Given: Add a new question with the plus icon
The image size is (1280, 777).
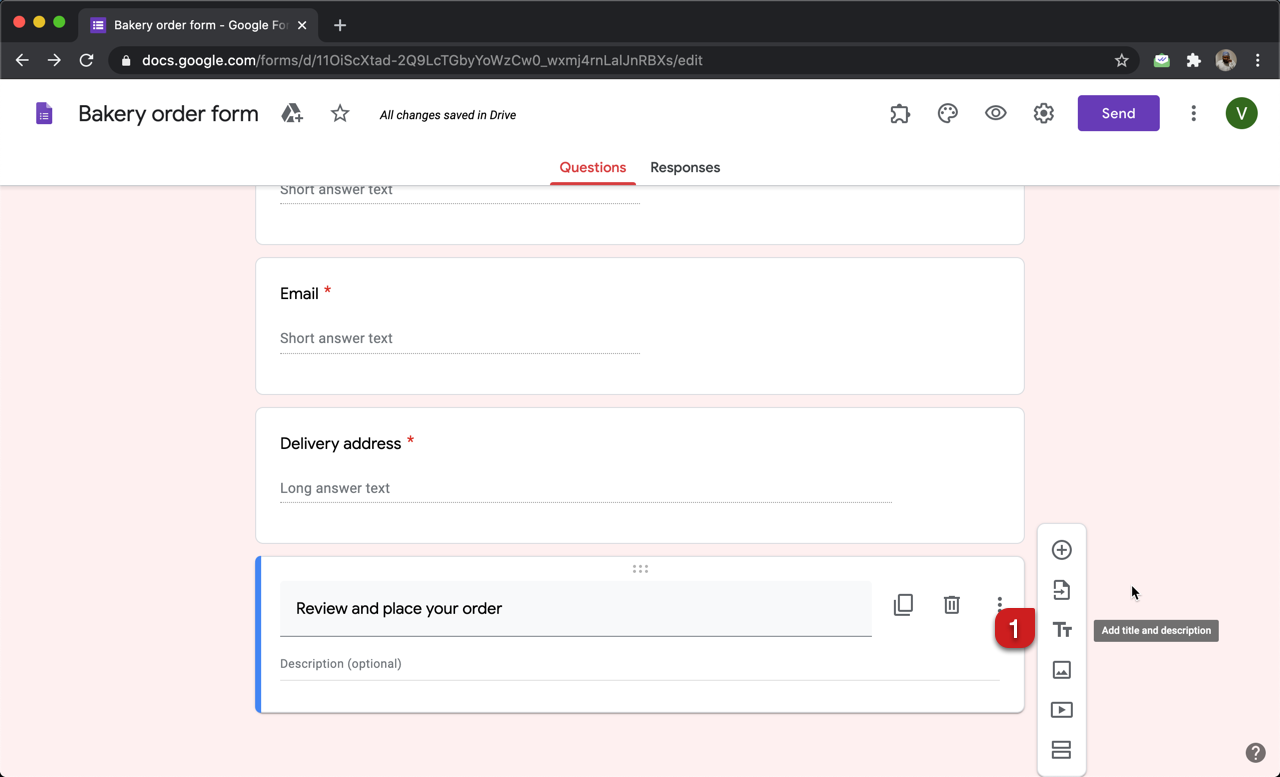Looking at the screenshot, I should click(x=1061, y=549).
